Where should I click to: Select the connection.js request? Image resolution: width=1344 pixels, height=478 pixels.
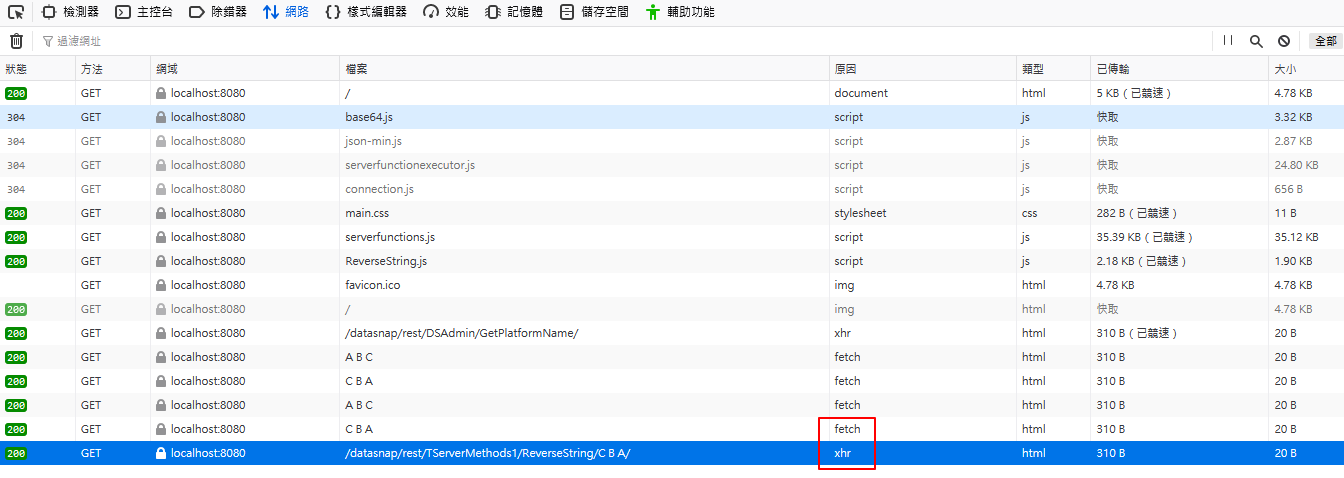(x=672, y=189)
